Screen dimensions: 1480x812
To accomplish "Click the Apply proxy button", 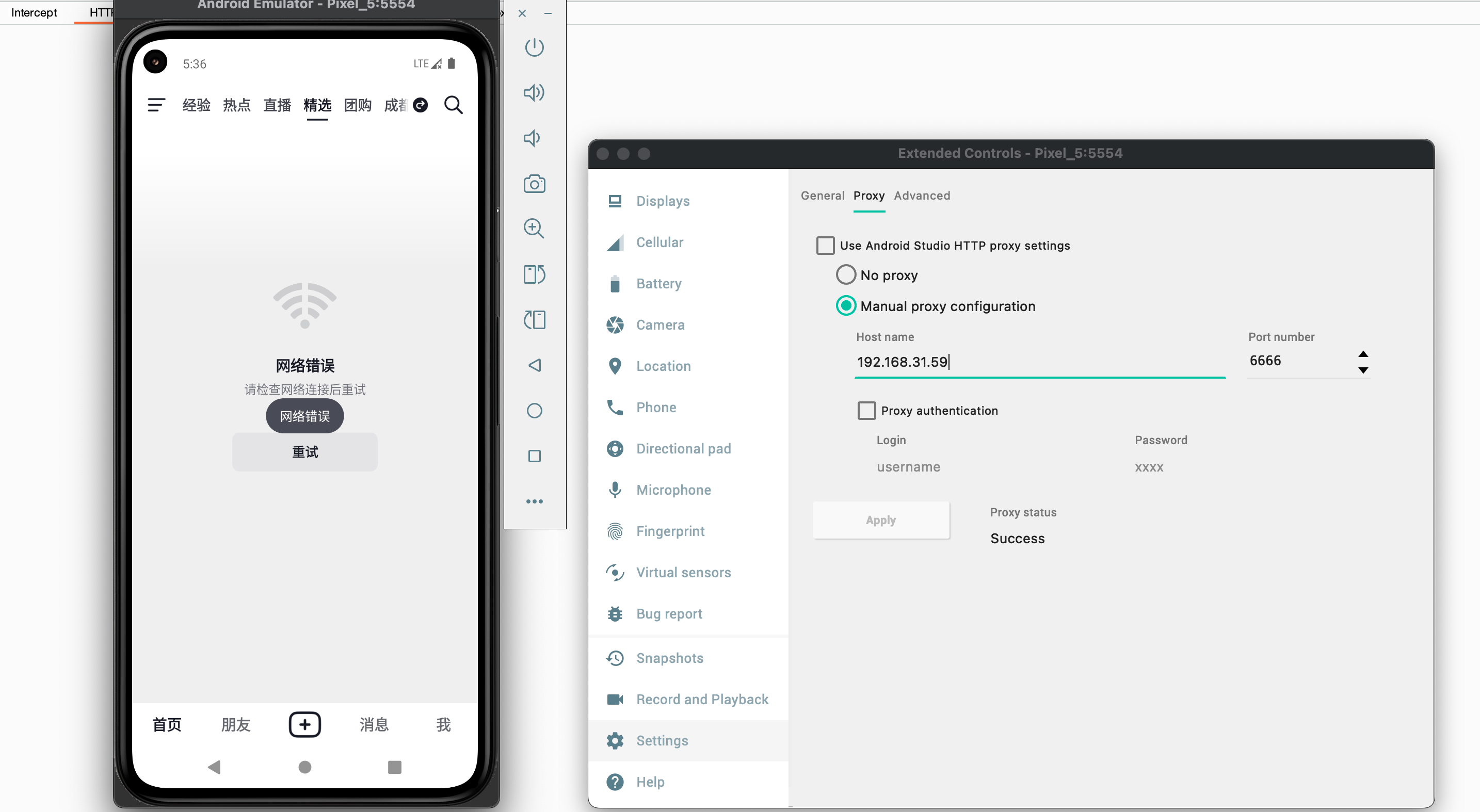I will coord(881,519).
